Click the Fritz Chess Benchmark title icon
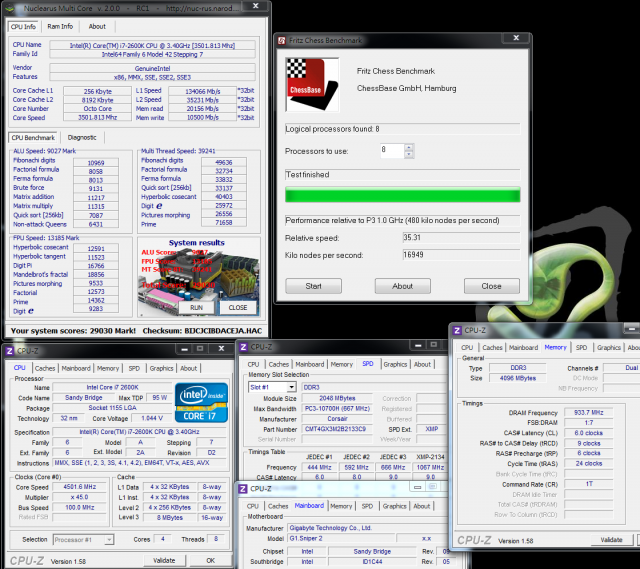The image size is (640, 569). [x=282, y=40]
